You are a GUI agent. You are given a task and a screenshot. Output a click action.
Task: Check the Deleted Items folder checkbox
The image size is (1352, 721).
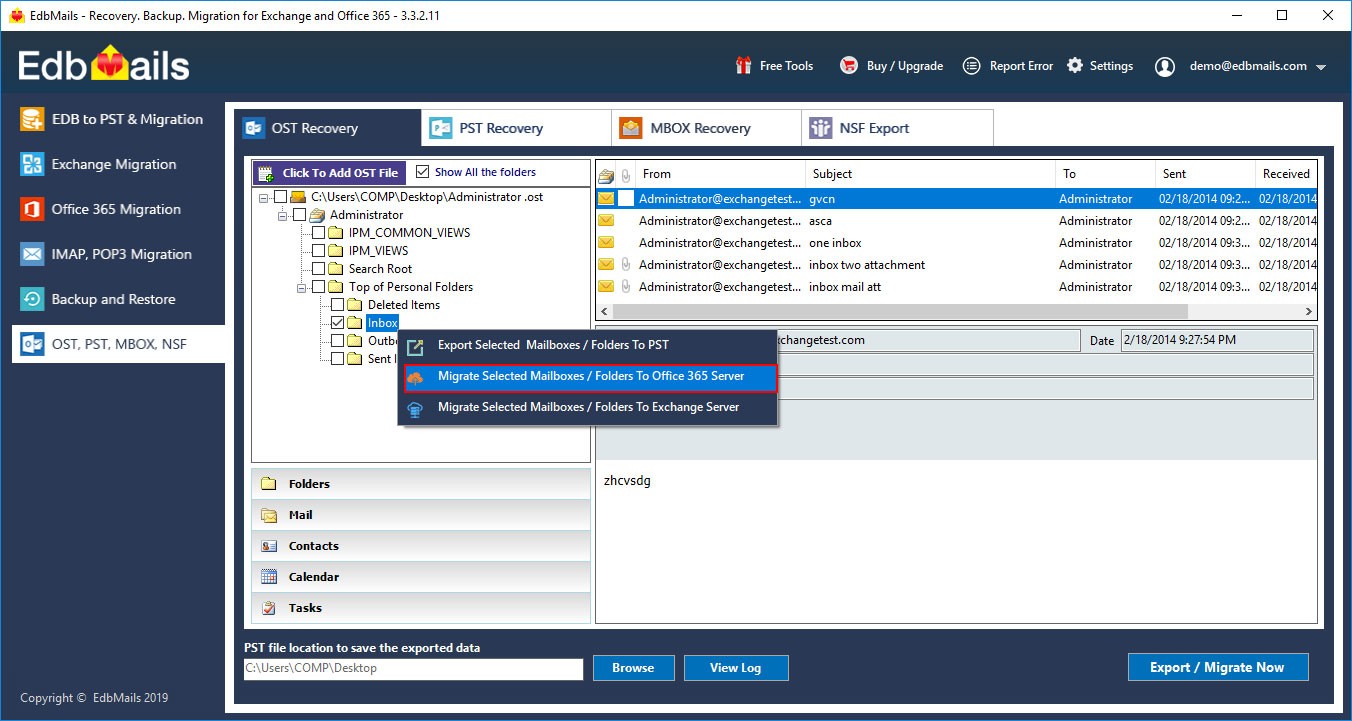tap(337, 304)
